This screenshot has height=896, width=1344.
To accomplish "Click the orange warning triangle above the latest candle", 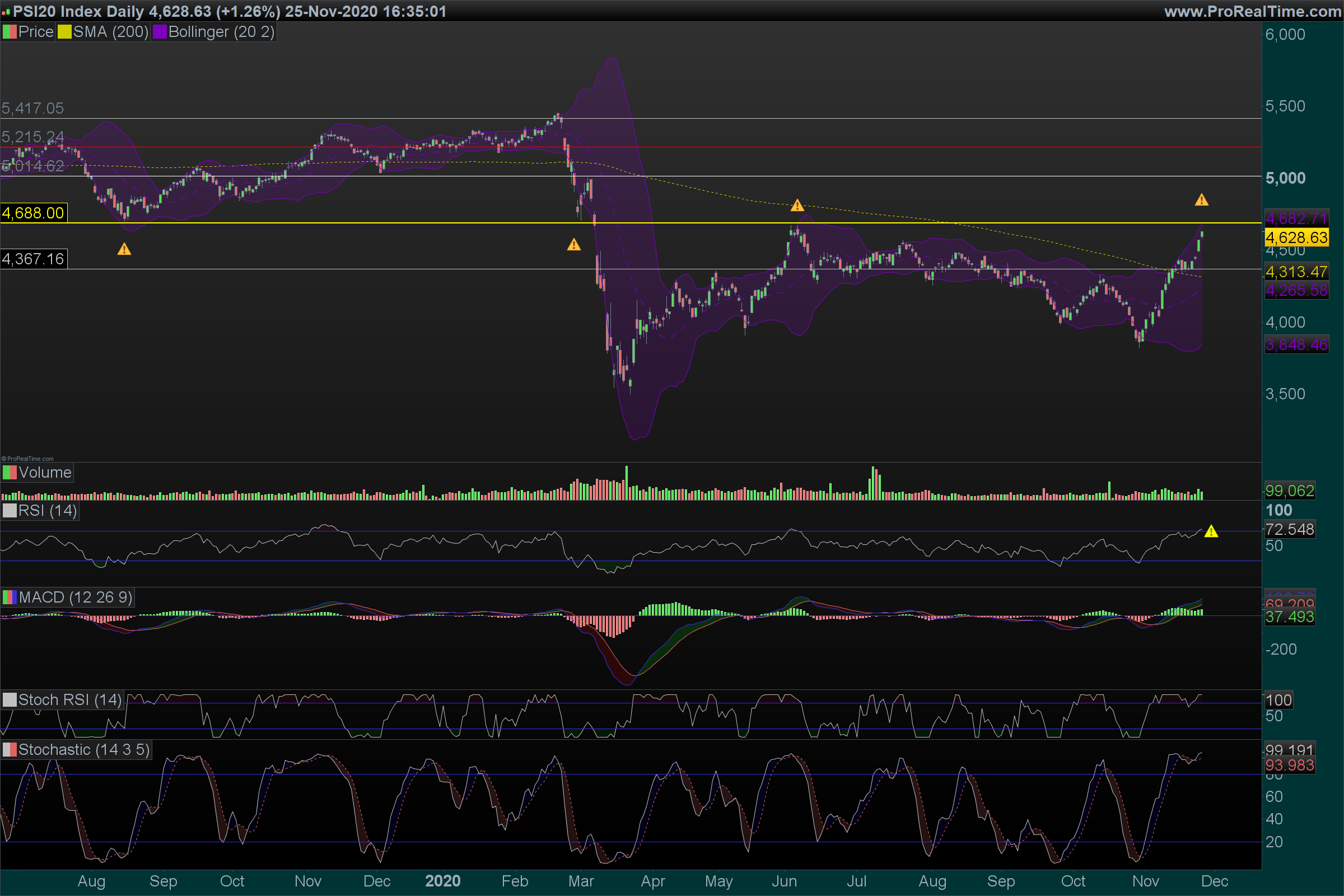I will pos(1202,200).
